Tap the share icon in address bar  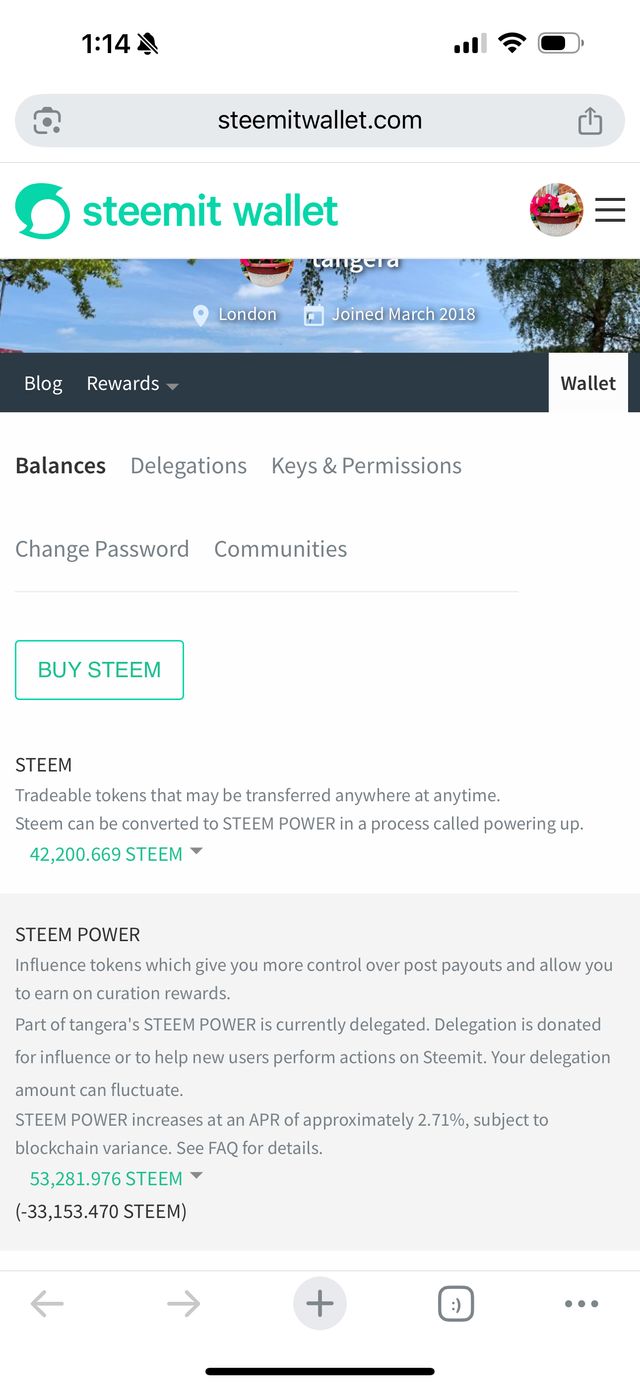590,121
